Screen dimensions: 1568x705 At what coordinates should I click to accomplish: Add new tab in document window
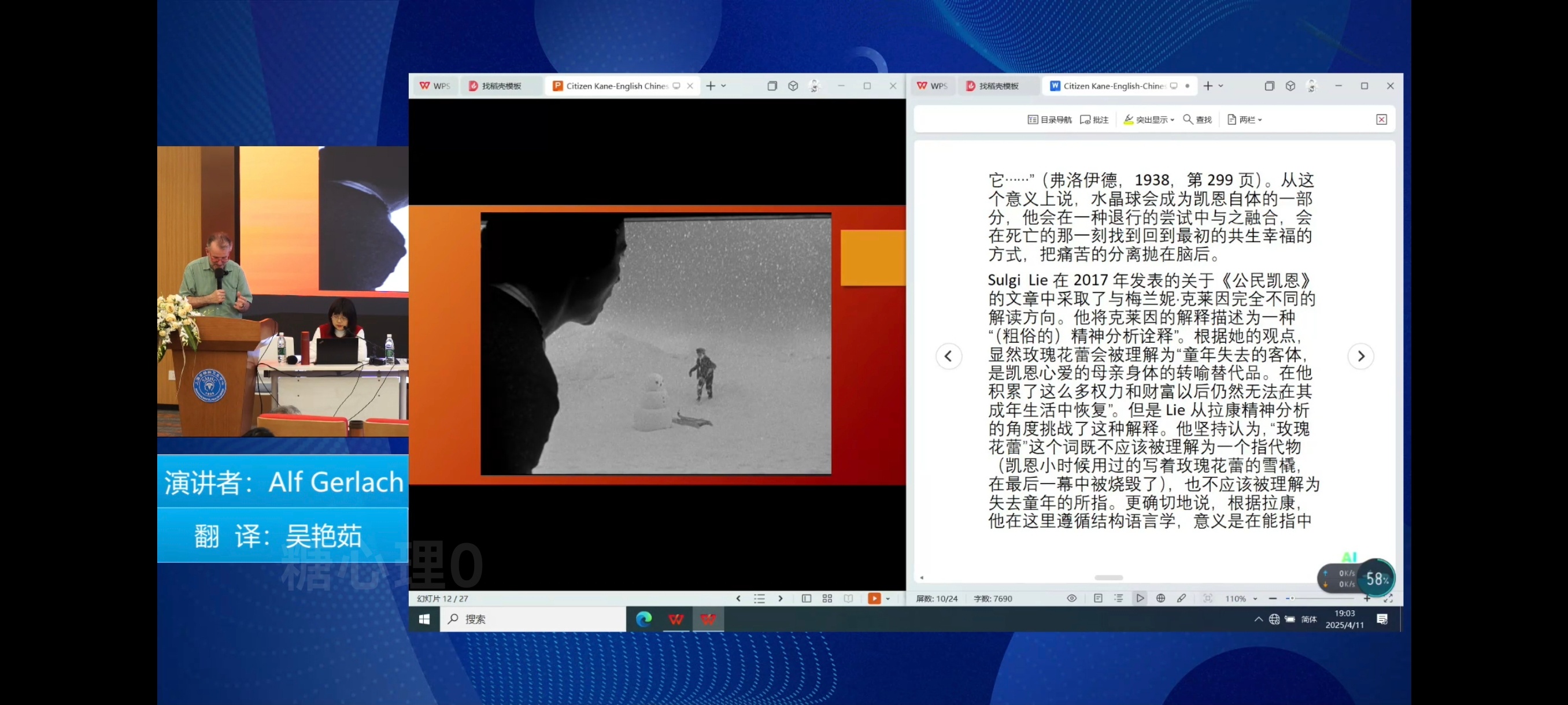pyautogui.click(x=1208, y=86)
